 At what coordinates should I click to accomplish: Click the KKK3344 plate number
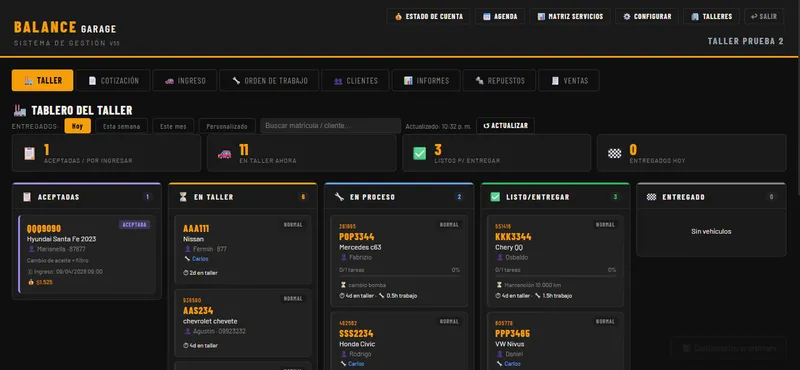click(513, 237)
